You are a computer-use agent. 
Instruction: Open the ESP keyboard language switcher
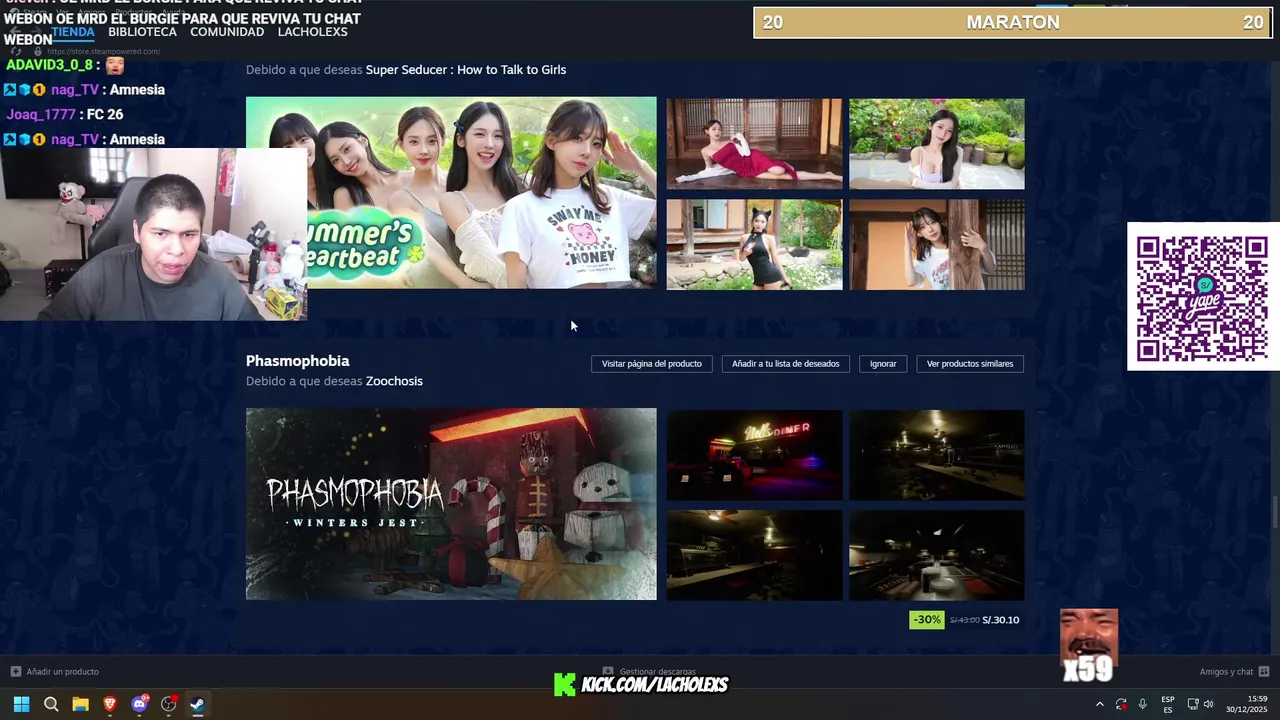tap(1168, 704)
